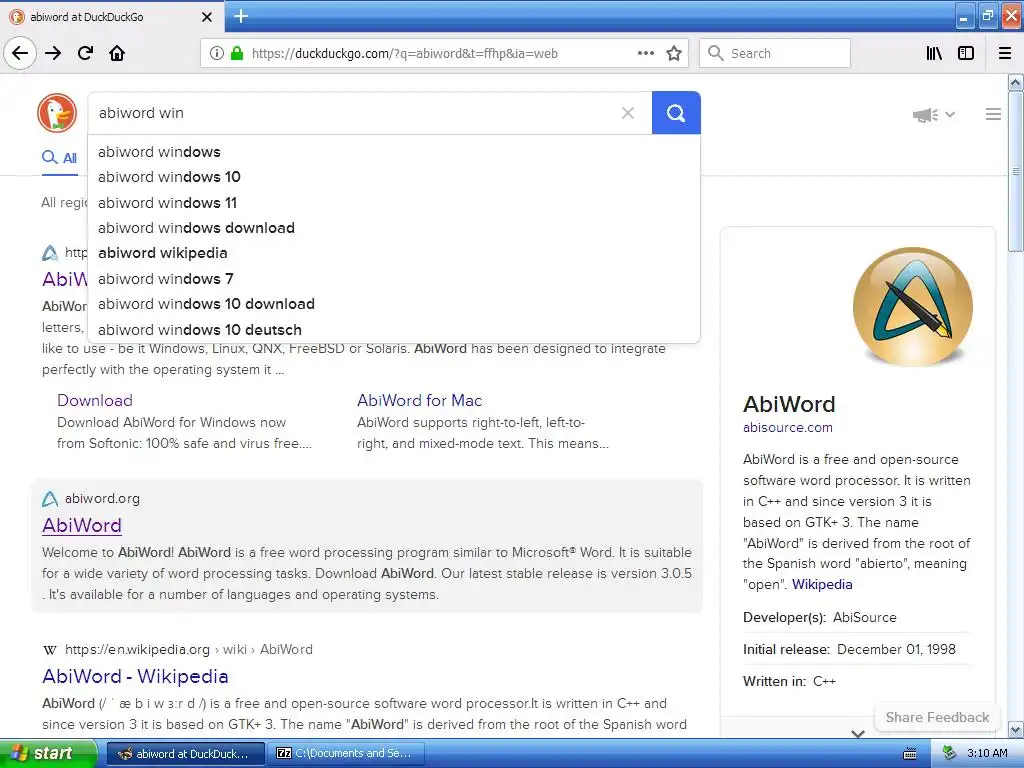Reload the current page
Screen dimensions: 1024x768
pyautogui.click(x=85, y=53)
